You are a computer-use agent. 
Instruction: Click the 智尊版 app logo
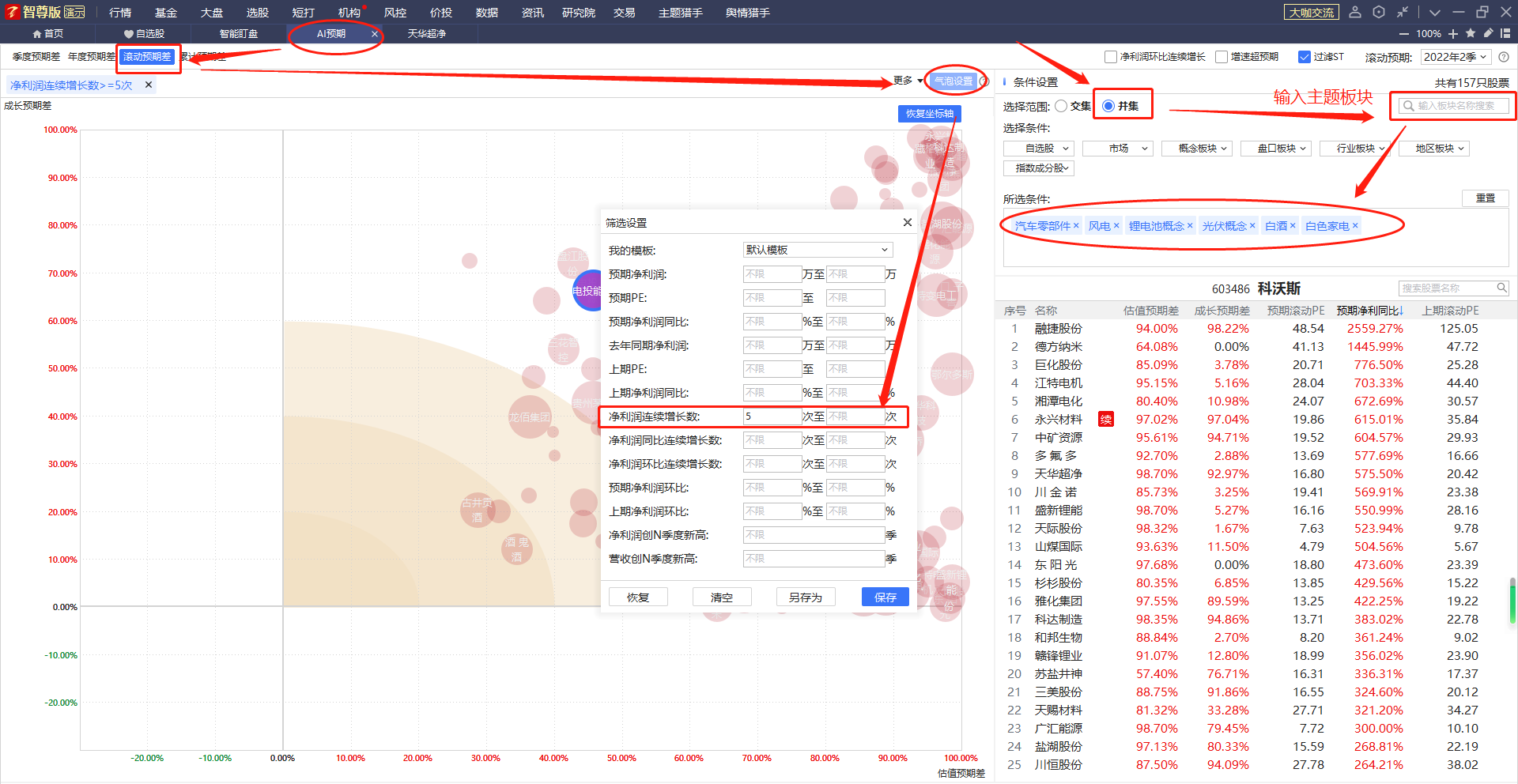[11, 12]
